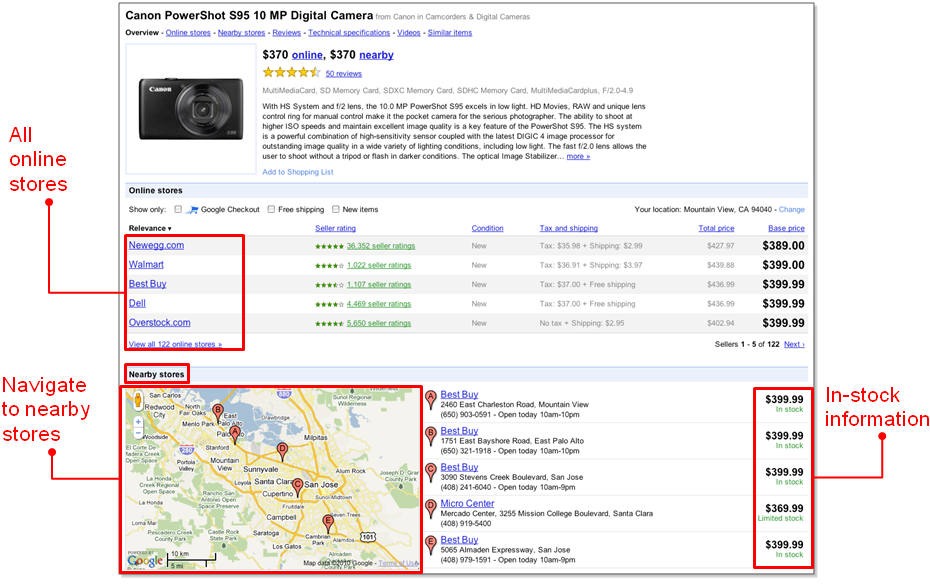Image resolution: width=930 pixels, height=584 pixels.
Task: Click the red E pin beside Almaden Expressway listing
Action: (x=431, y=544)
